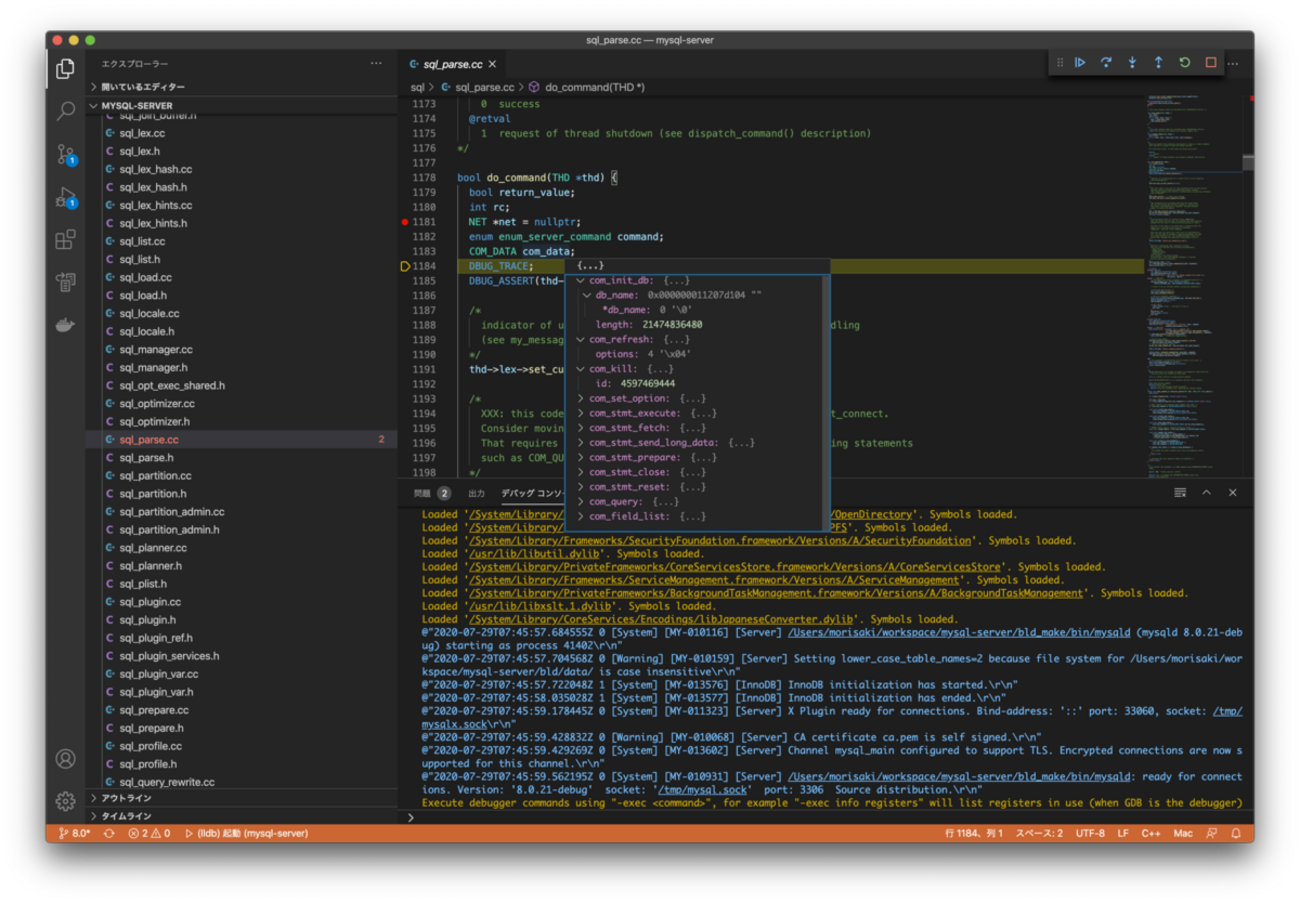The image size is (1300, 903).
Task: Expand the アウトライン section
Action: (x=126, y=798)
